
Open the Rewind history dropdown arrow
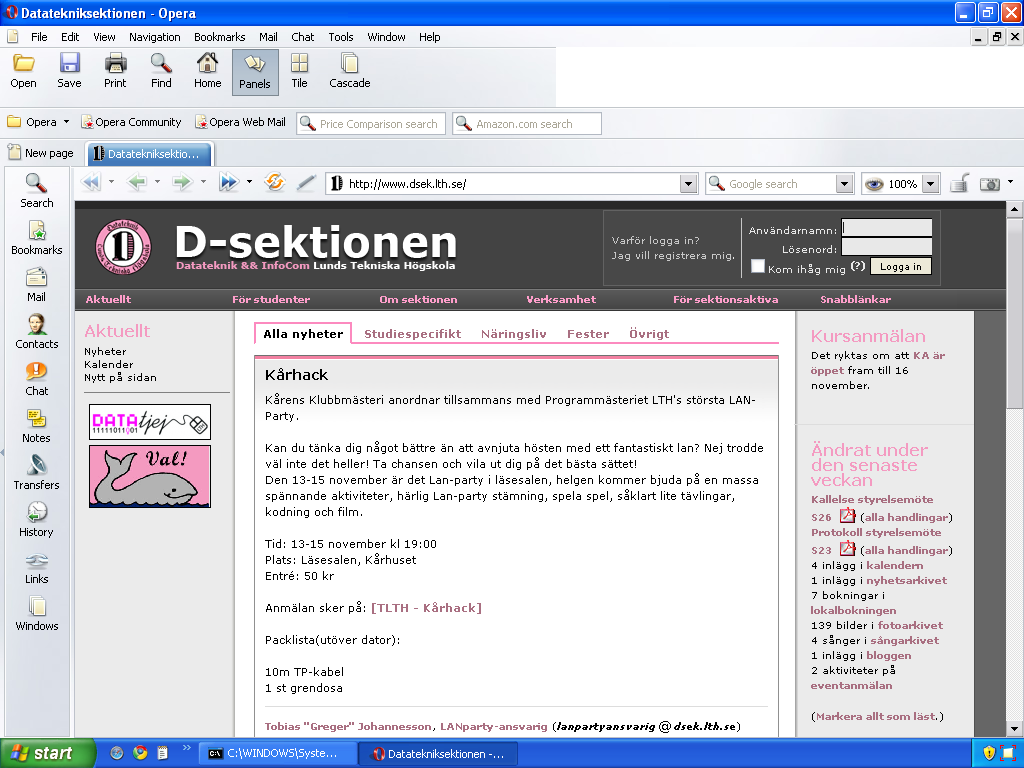coord(111,182)
